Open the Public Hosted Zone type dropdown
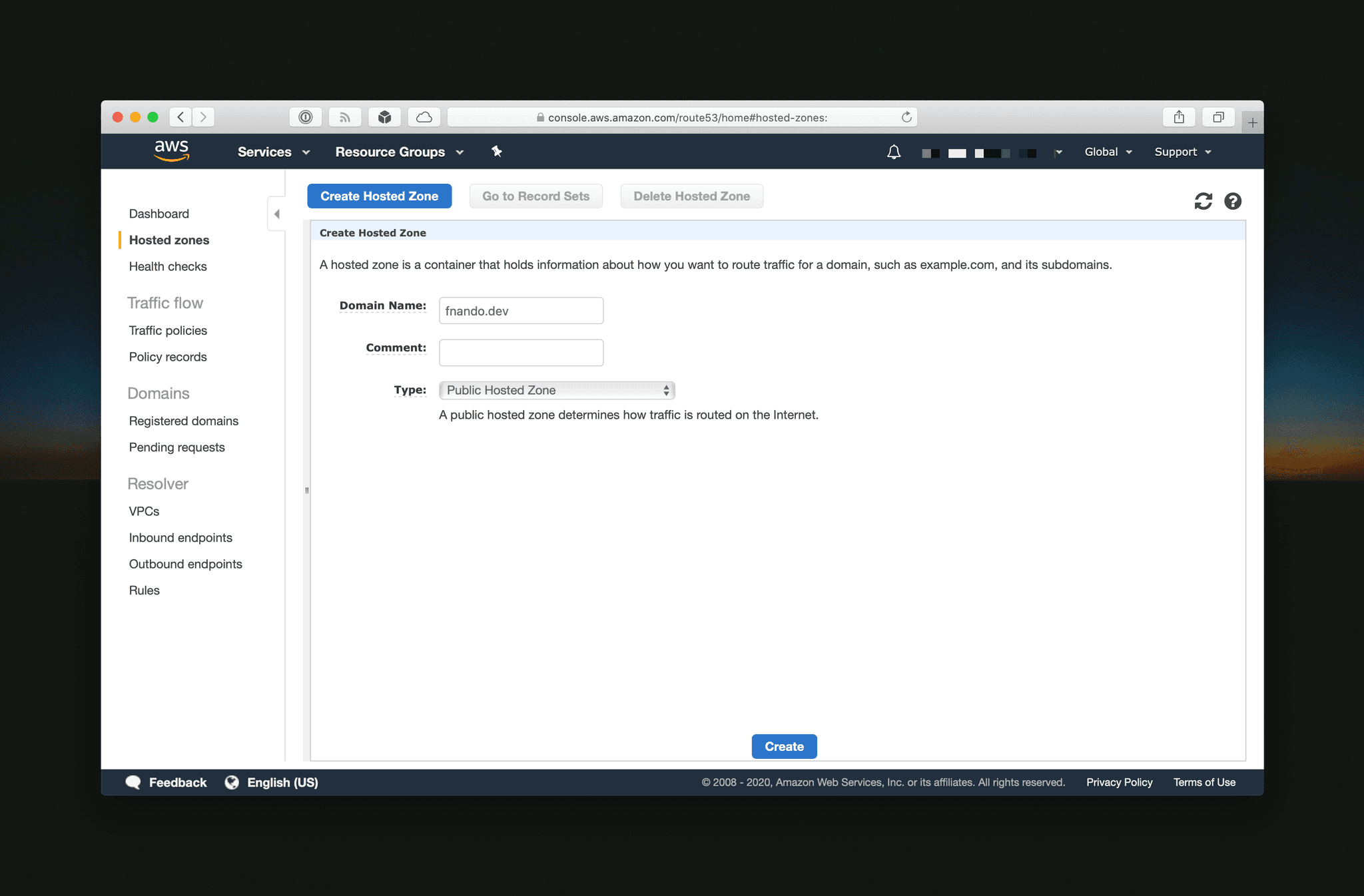Image resolution: width=1364 pixels, height=896 pixels. point(556,390)
